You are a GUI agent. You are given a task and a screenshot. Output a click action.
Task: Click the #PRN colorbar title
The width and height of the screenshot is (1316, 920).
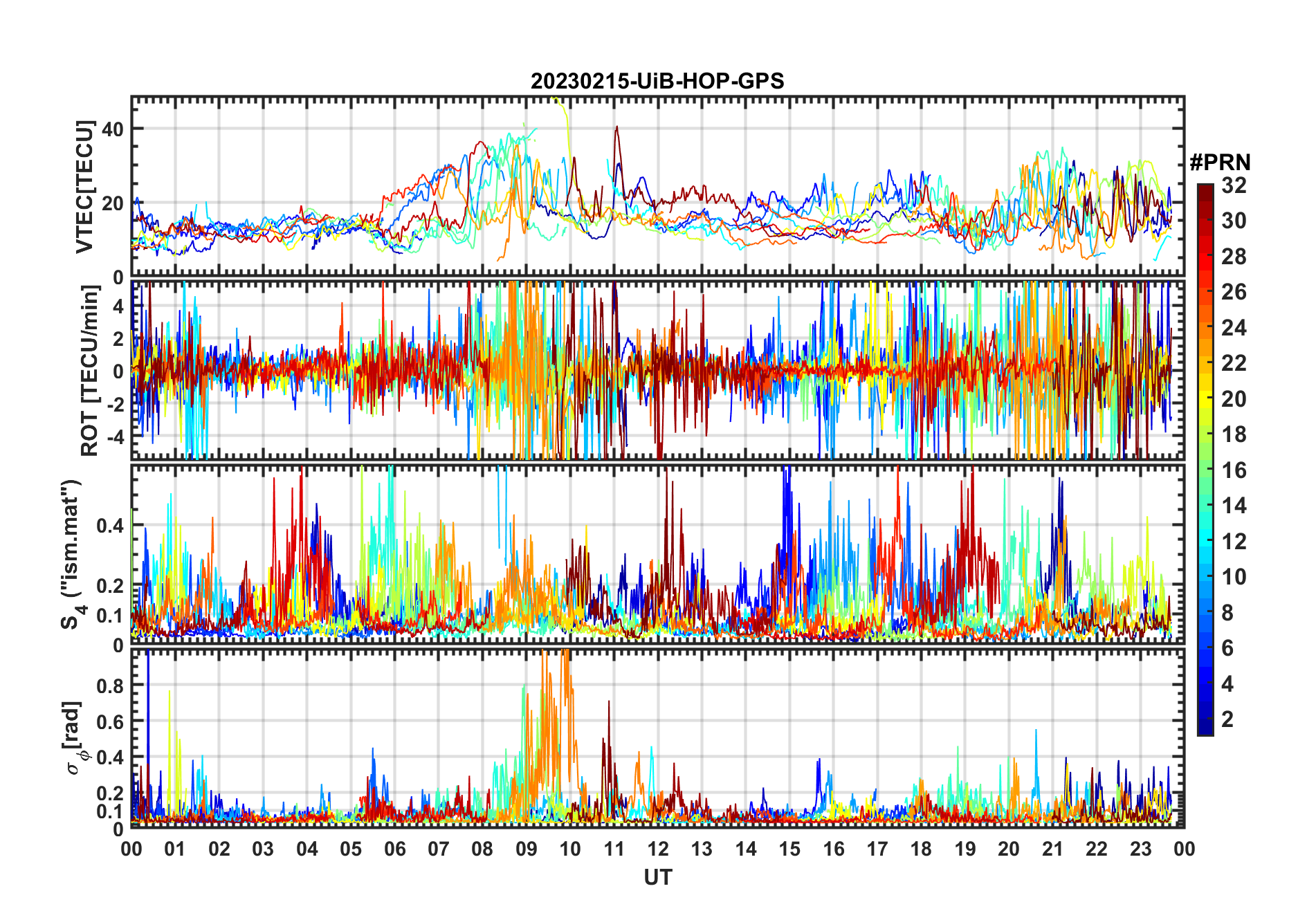coord(1220,162)
